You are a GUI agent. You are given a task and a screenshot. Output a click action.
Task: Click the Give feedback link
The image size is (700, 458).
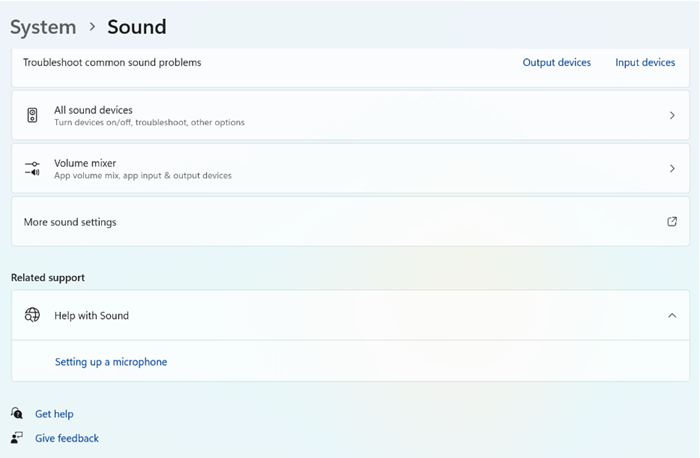point(67,438)
